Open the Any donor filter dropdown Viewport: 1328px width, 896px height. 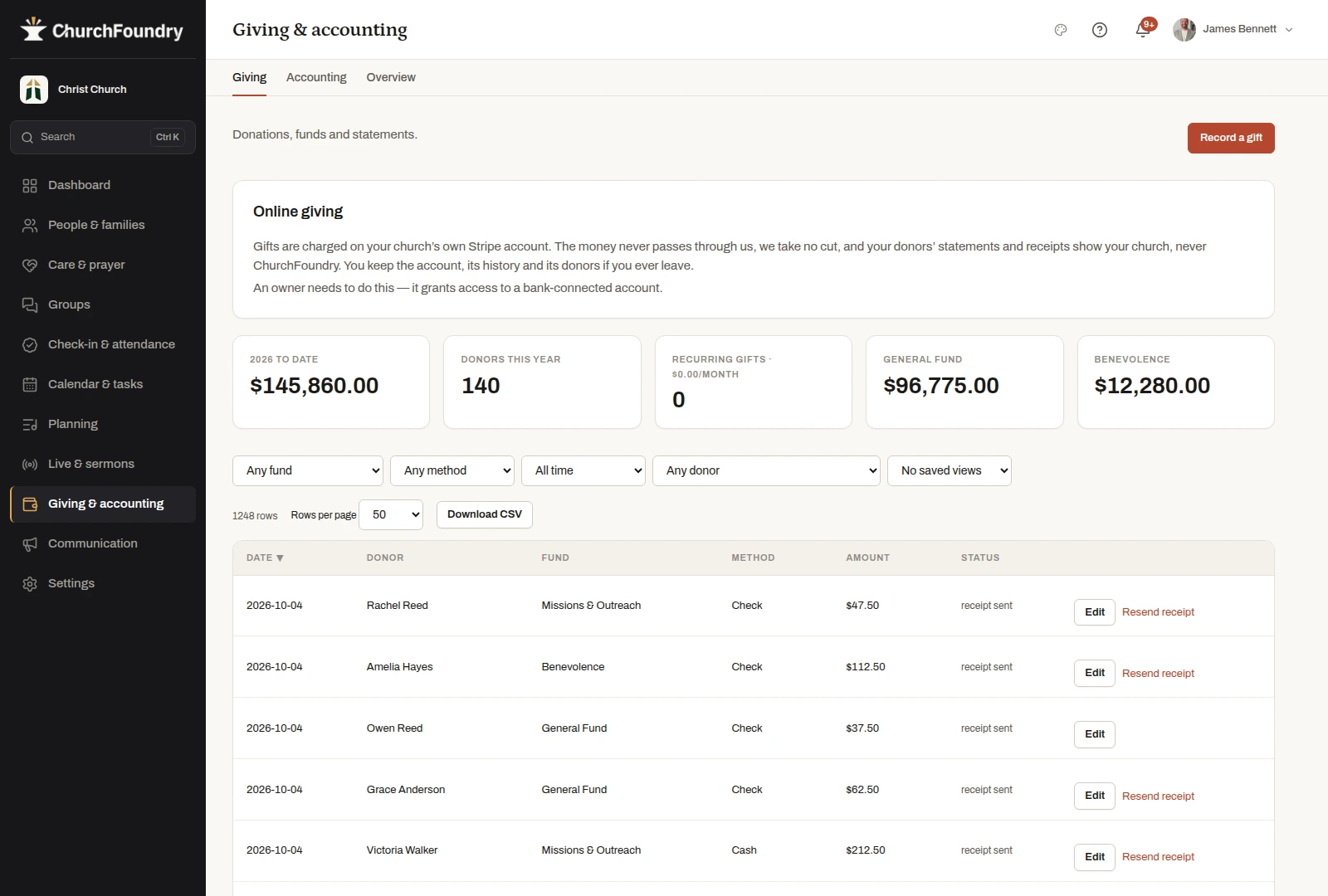766,470
